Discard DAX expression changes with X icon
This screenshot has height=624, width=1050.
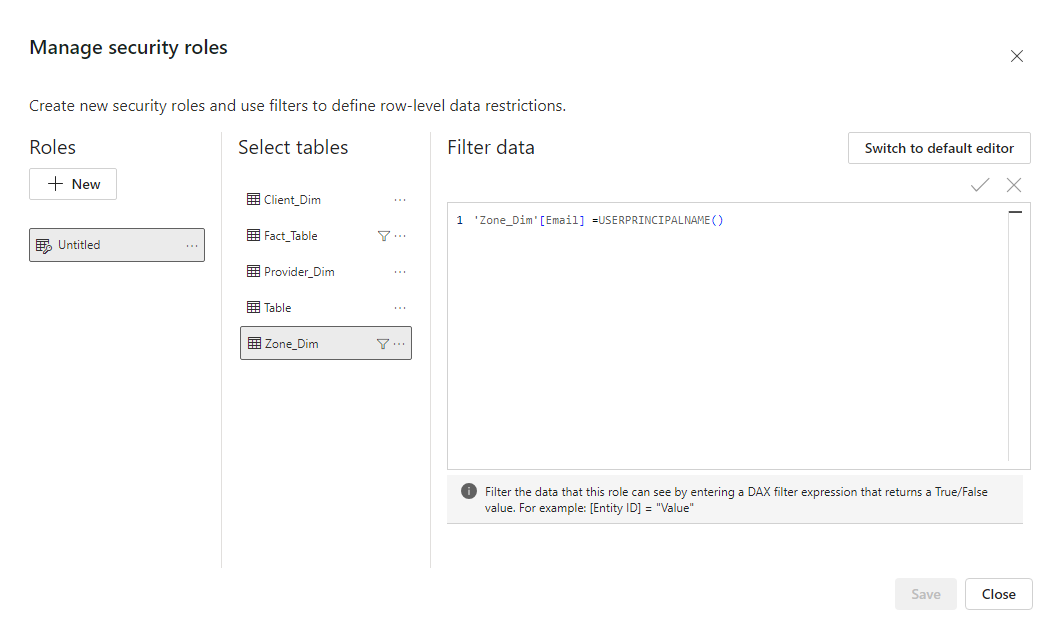(x=1014, y=185)
